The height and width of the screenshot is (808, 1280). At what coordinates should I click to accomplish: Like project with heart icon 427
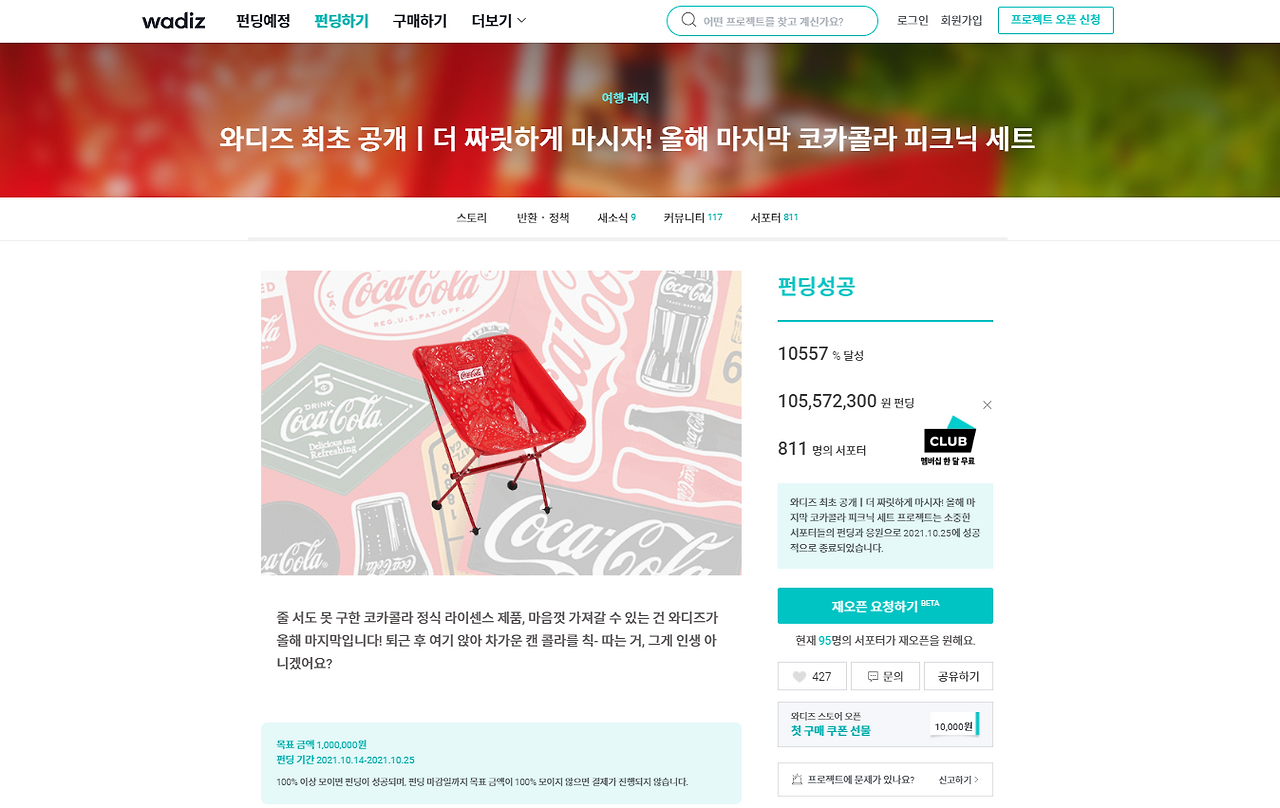point(812,676)
